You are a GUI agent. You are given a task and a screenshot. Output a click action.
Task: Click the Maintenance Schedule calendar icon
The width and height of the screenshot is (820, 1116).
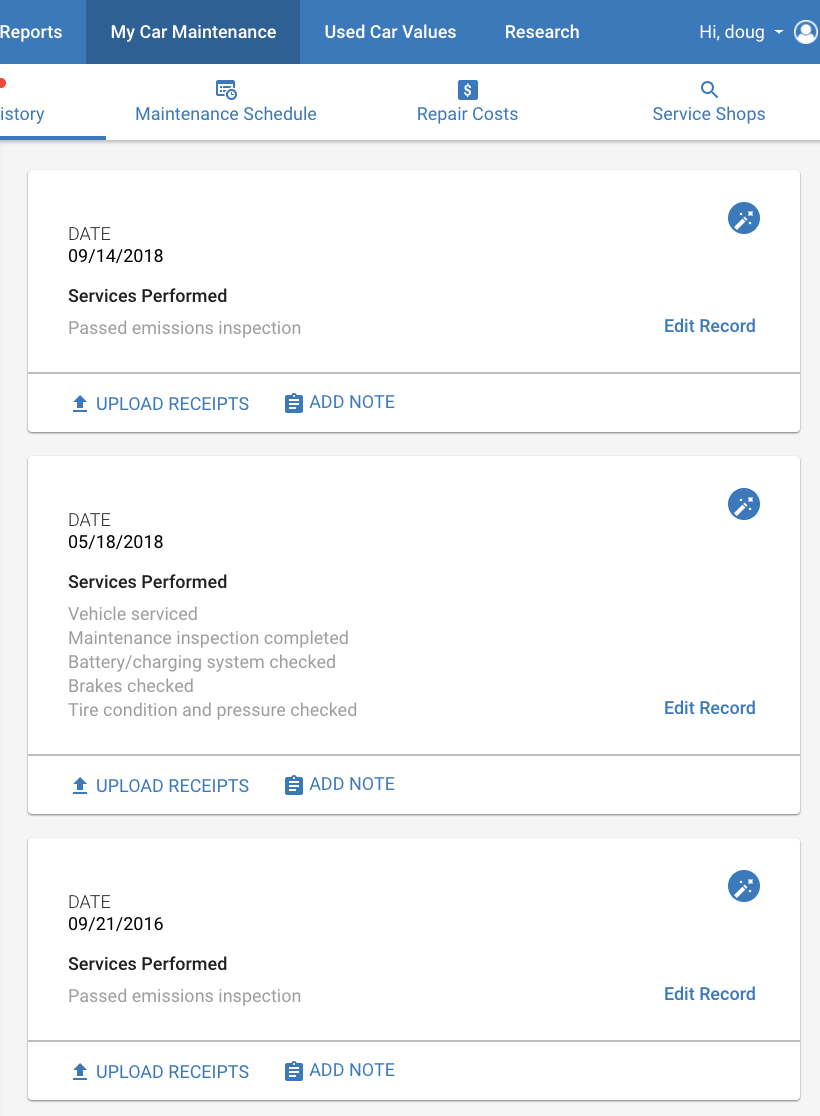tap(226, 90)
